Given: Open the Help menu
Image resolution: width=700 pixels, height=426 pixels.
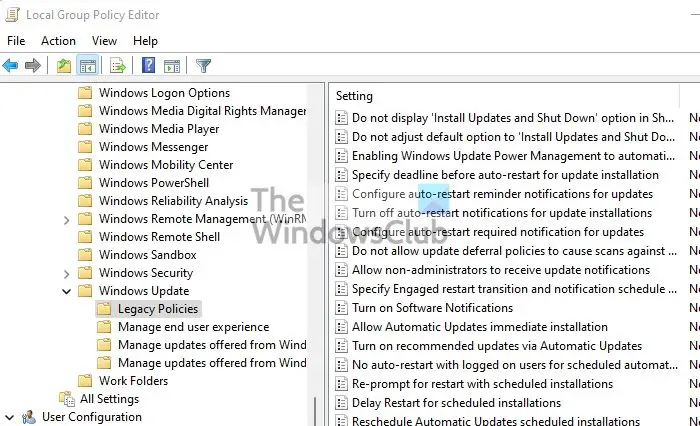Looking at the screenshot, I should coord(145,41).
